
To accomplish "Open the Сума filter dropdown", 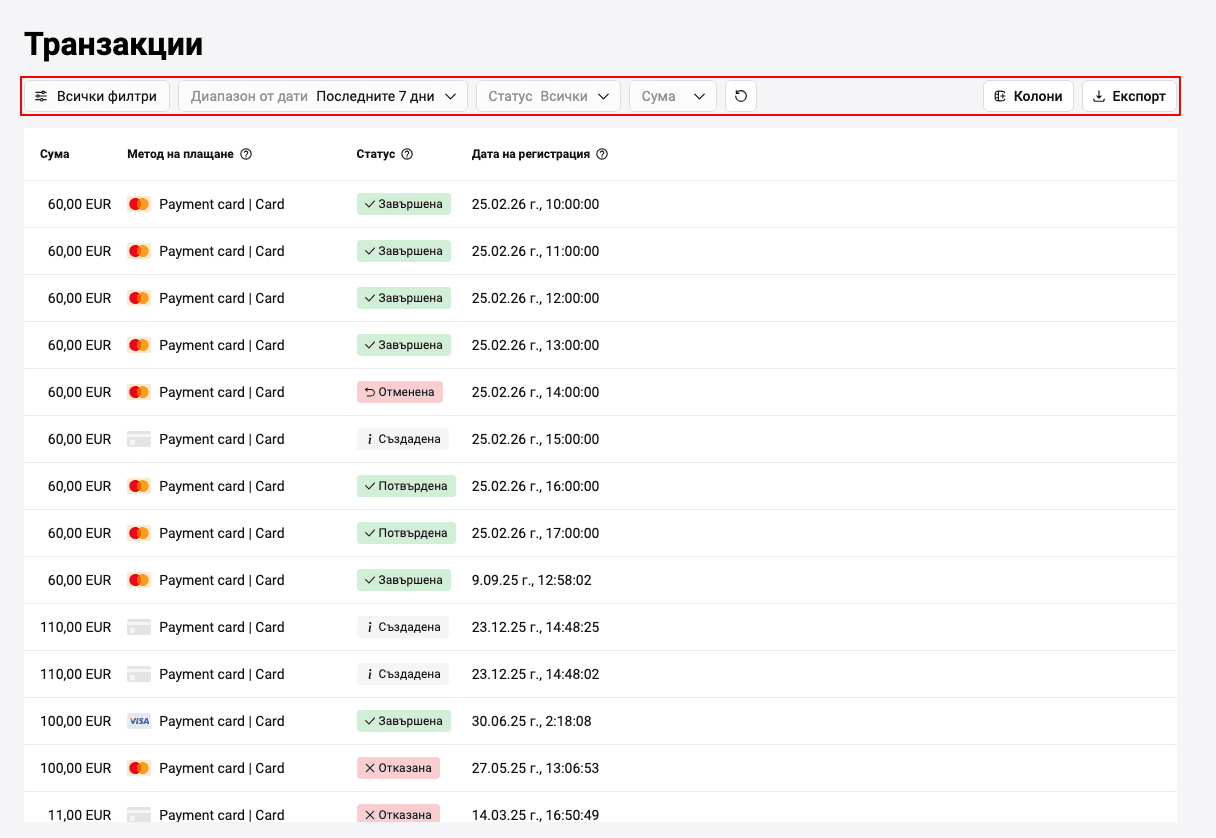I will 672,96.
